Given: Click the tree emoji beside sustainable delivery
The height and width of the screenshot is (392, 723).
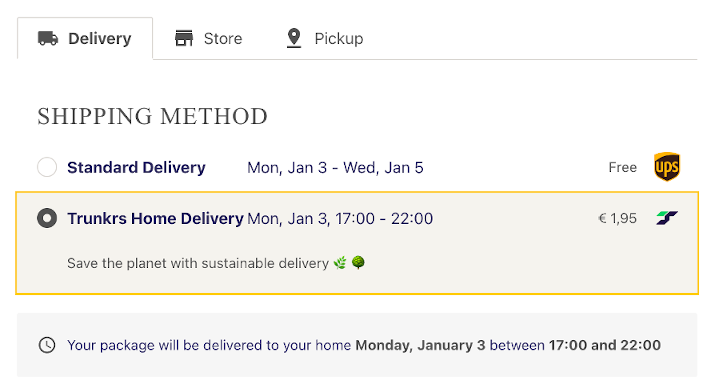Looking at the screenshot, I should pyautogui.click(x=358, y=262).
